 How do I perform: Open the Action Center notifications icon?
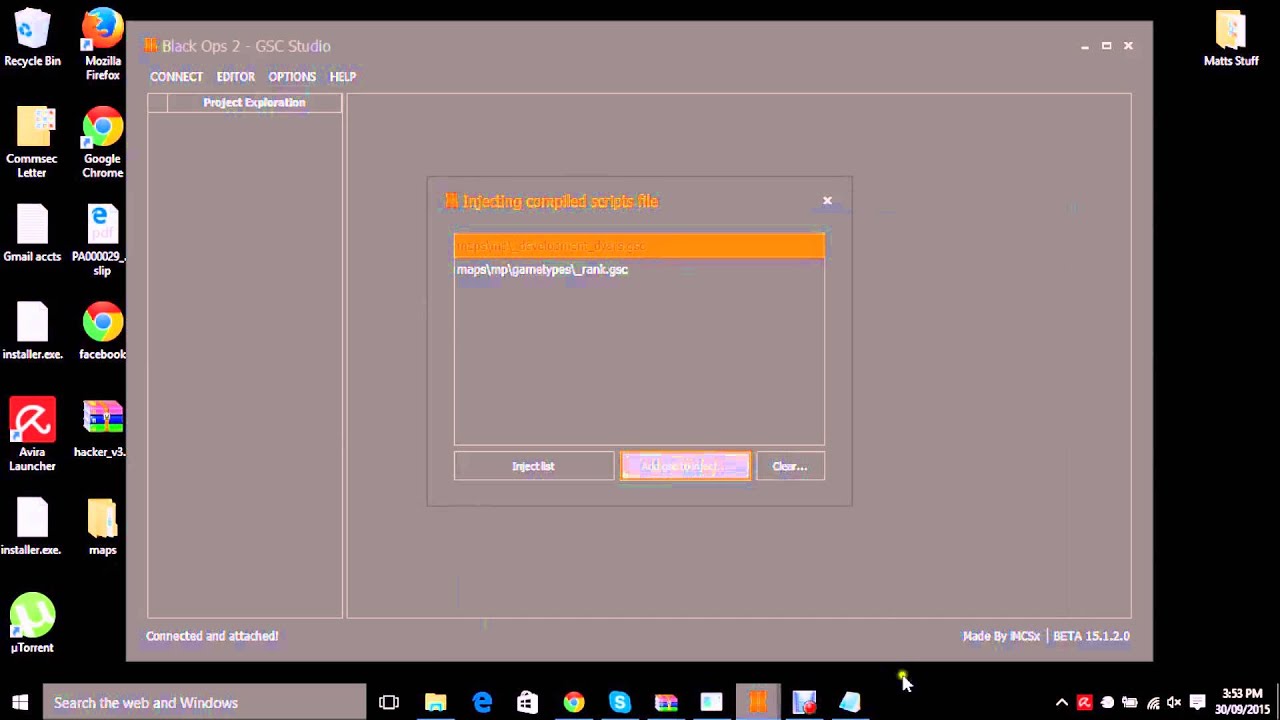click(x=1198, y=702)
